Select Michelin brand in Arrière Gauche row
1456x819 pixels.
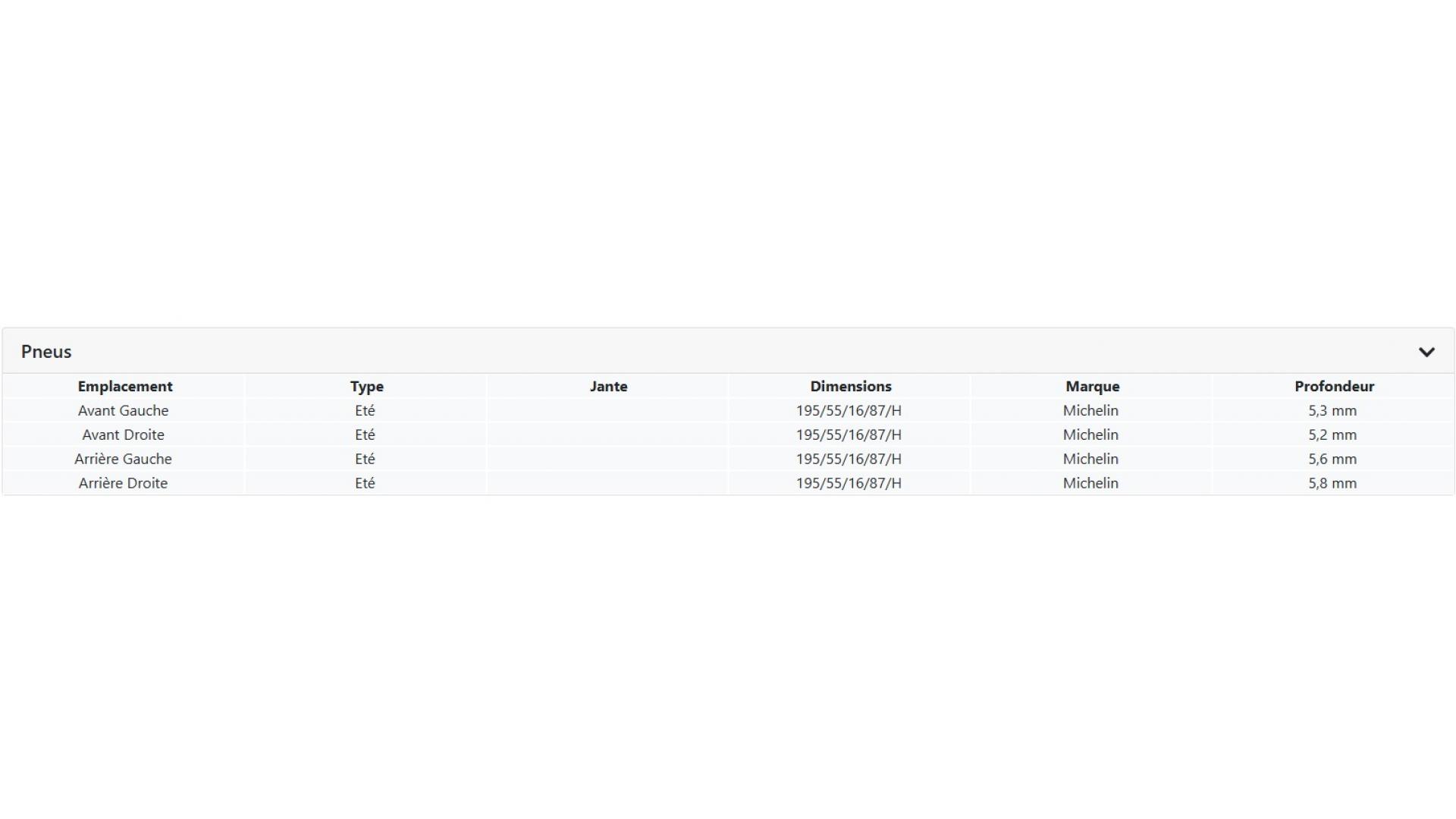click(x=1090, y=460)
